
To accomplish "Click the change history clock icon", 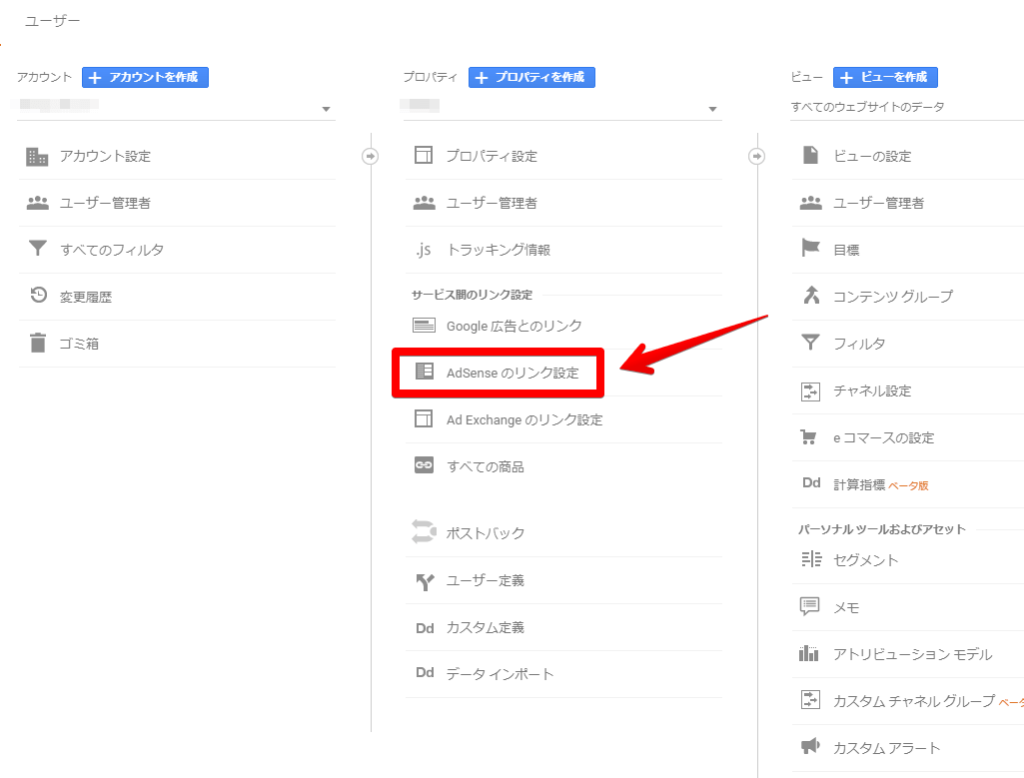I will click(37, 296).
